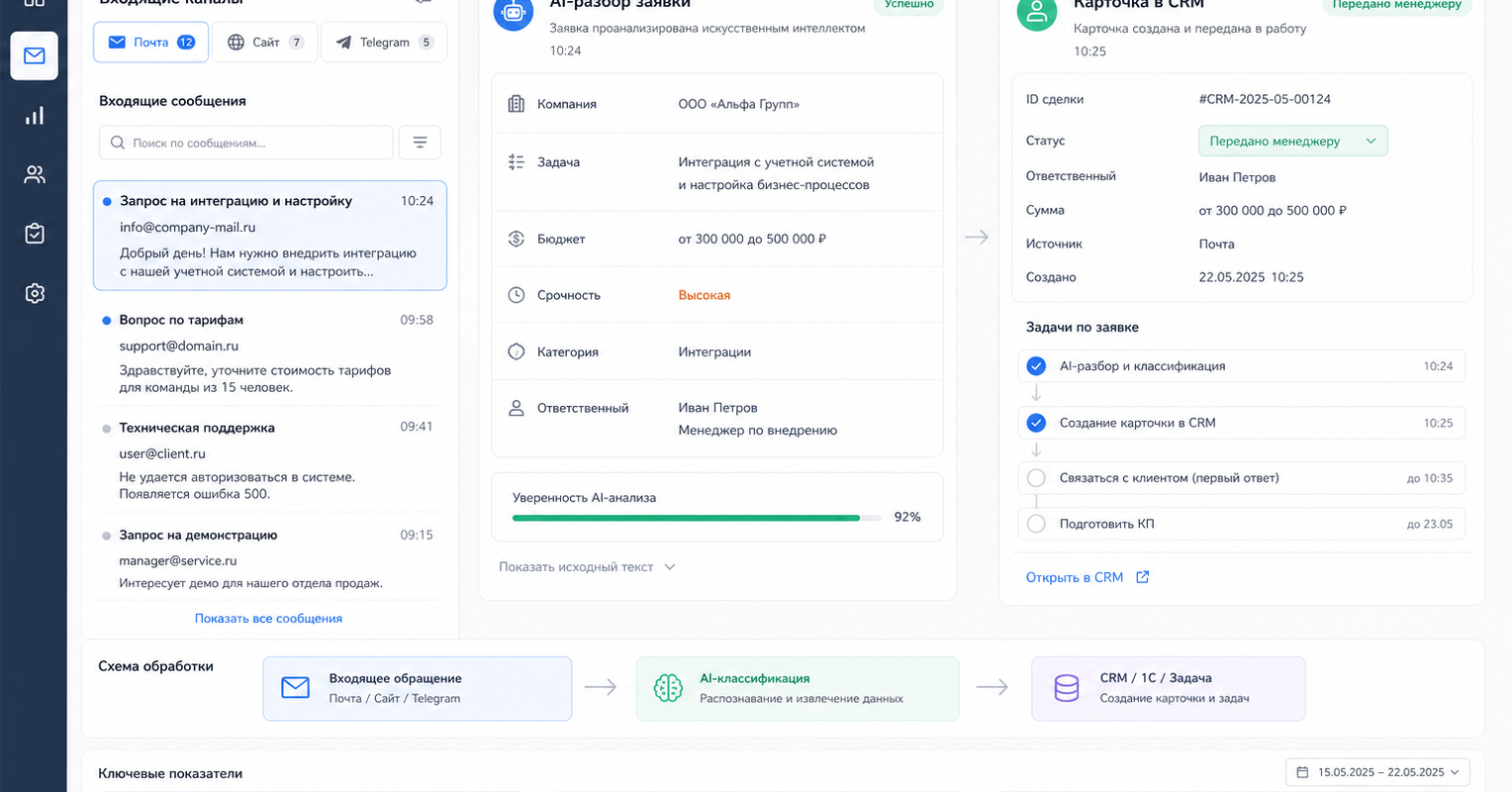1512x792 pixels.
Task: Click the Почта value in the Источник row
Action: pyautogui.click(x=1216, y=244)
